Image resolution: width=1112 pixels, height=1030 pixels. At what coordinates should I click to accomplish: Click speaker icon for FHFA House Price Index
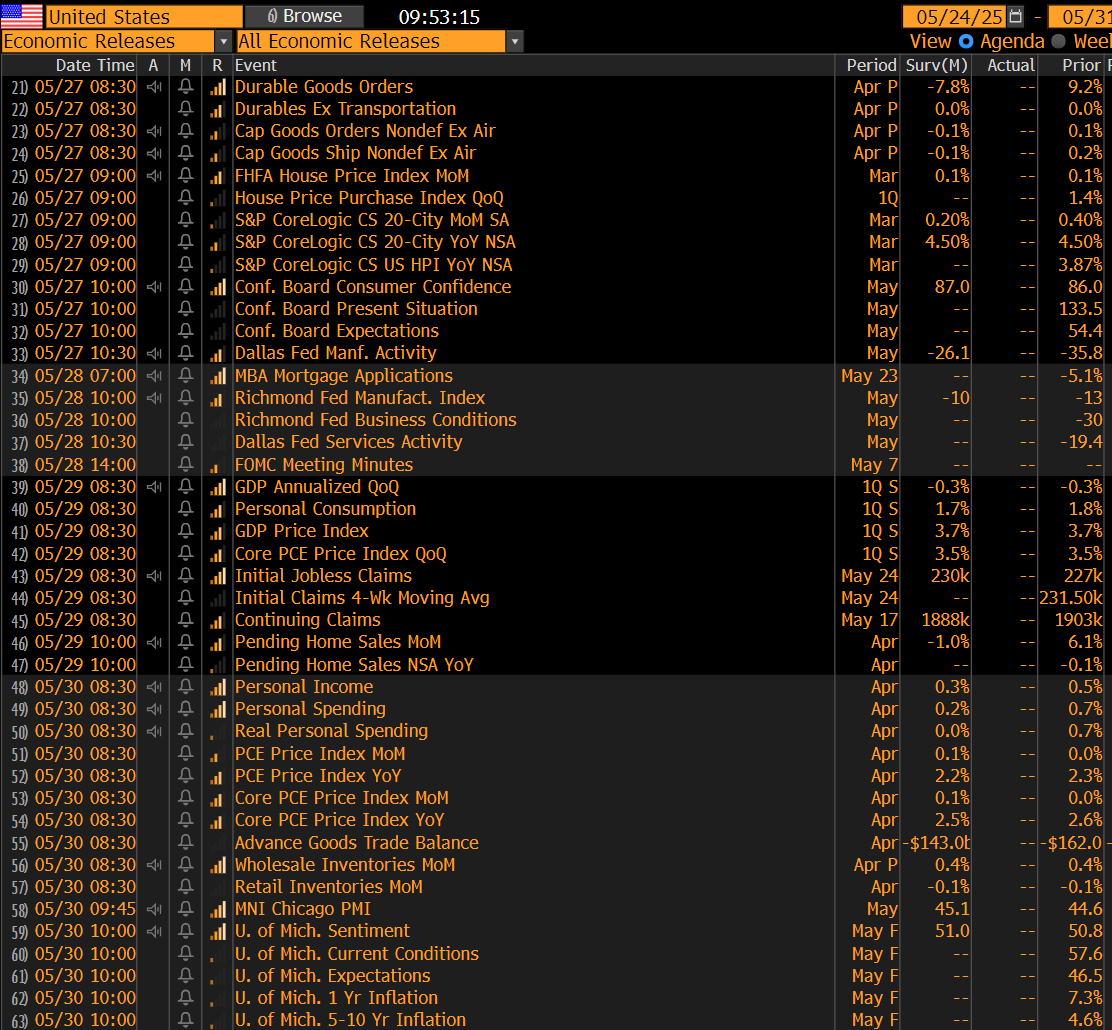pos(154,175)
